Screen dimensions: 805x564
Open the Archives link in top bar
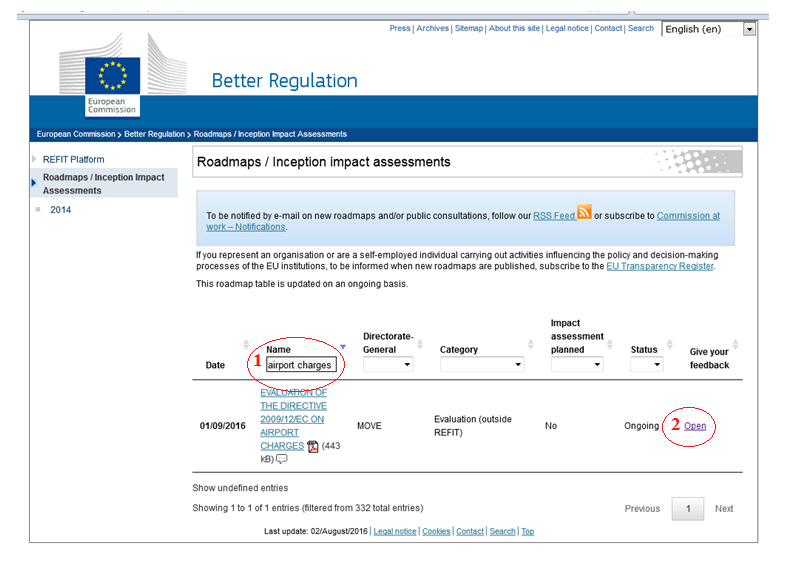coord(432,28)
